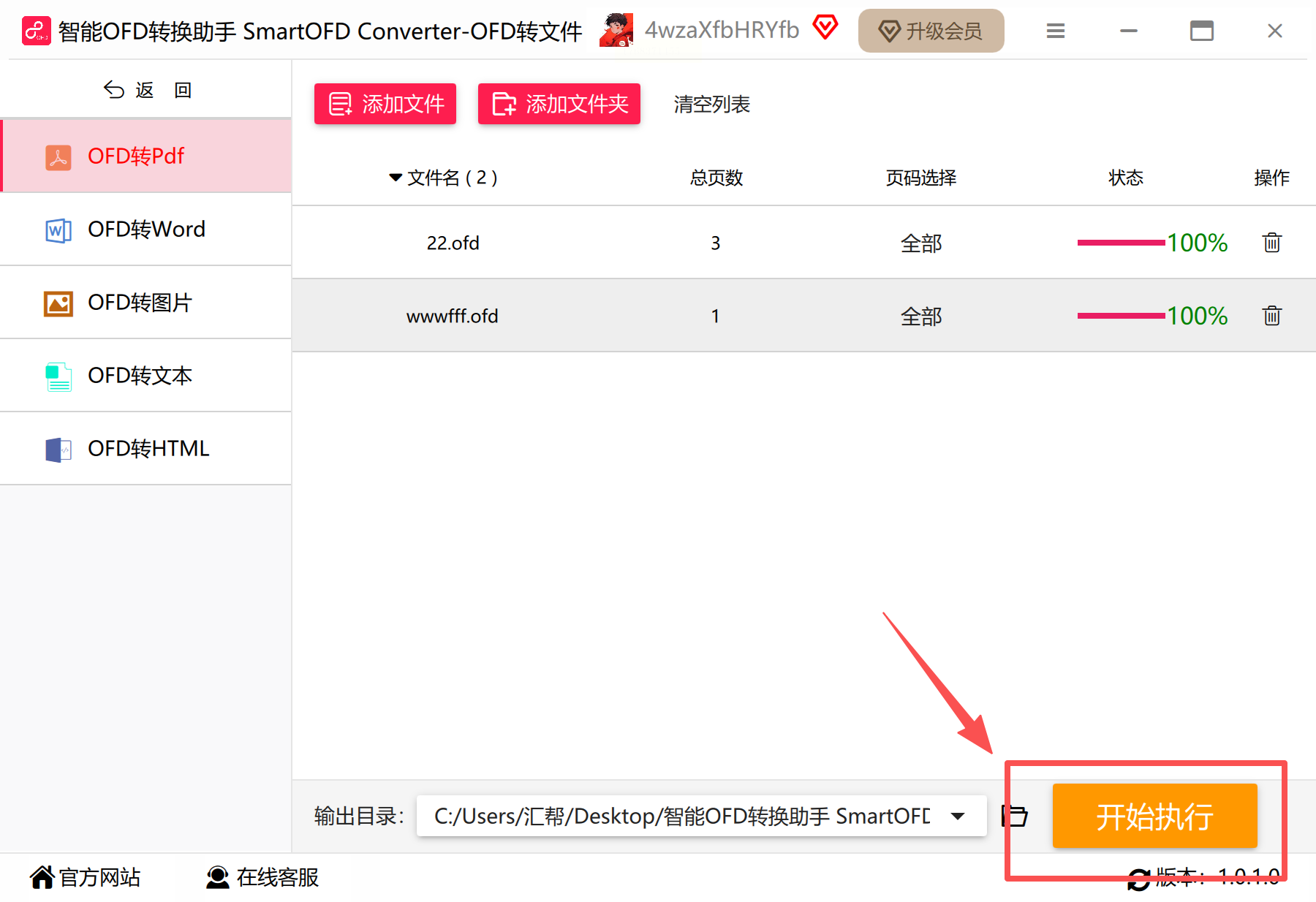Switch to OFD转文本 conversion mode
The height and width of the screenshot is (902, 1316).
tap(146, 375)
